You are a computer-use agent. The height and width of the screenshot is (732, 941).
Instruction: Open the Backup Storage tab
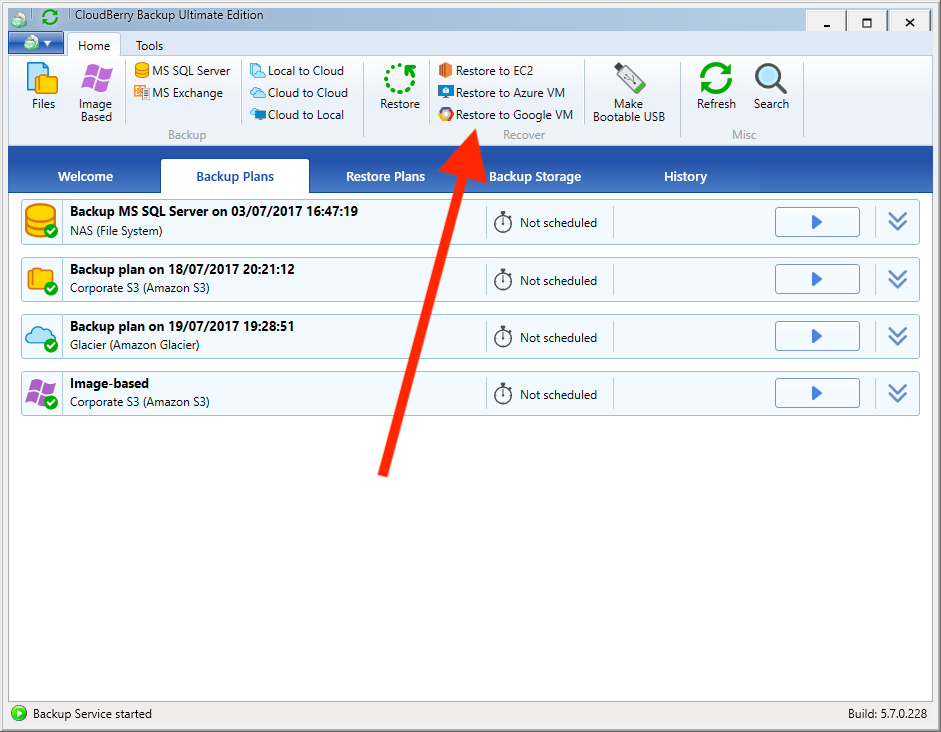click(x=535, y=176)
